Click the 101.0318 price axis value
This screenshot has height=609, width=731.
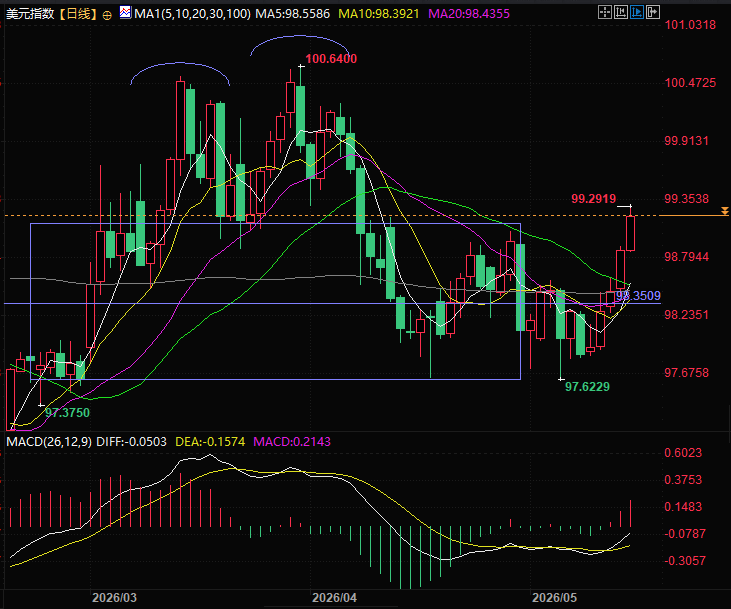[x=690, y=25]
